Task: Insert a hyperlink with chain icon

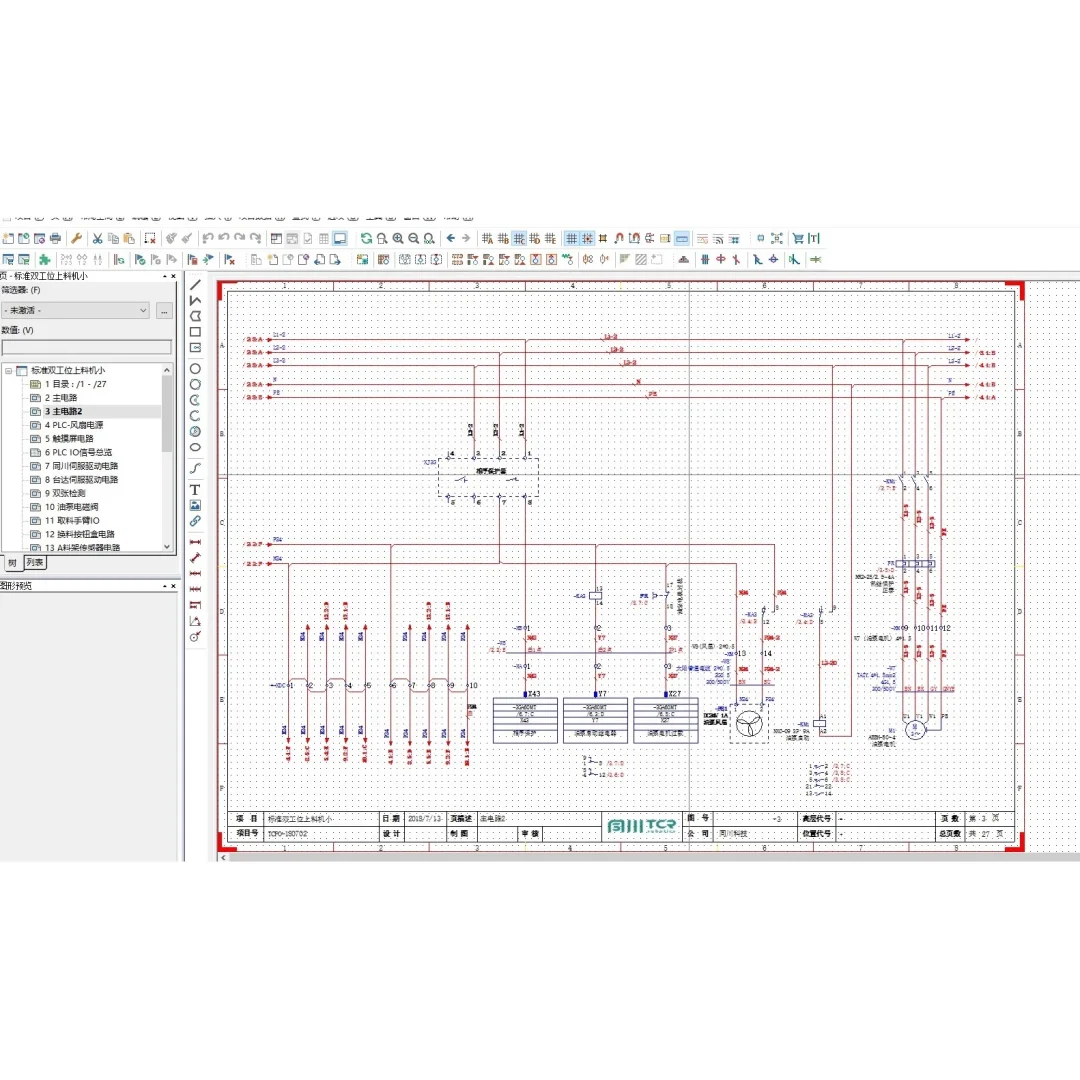Action: [x=196, y=521]
